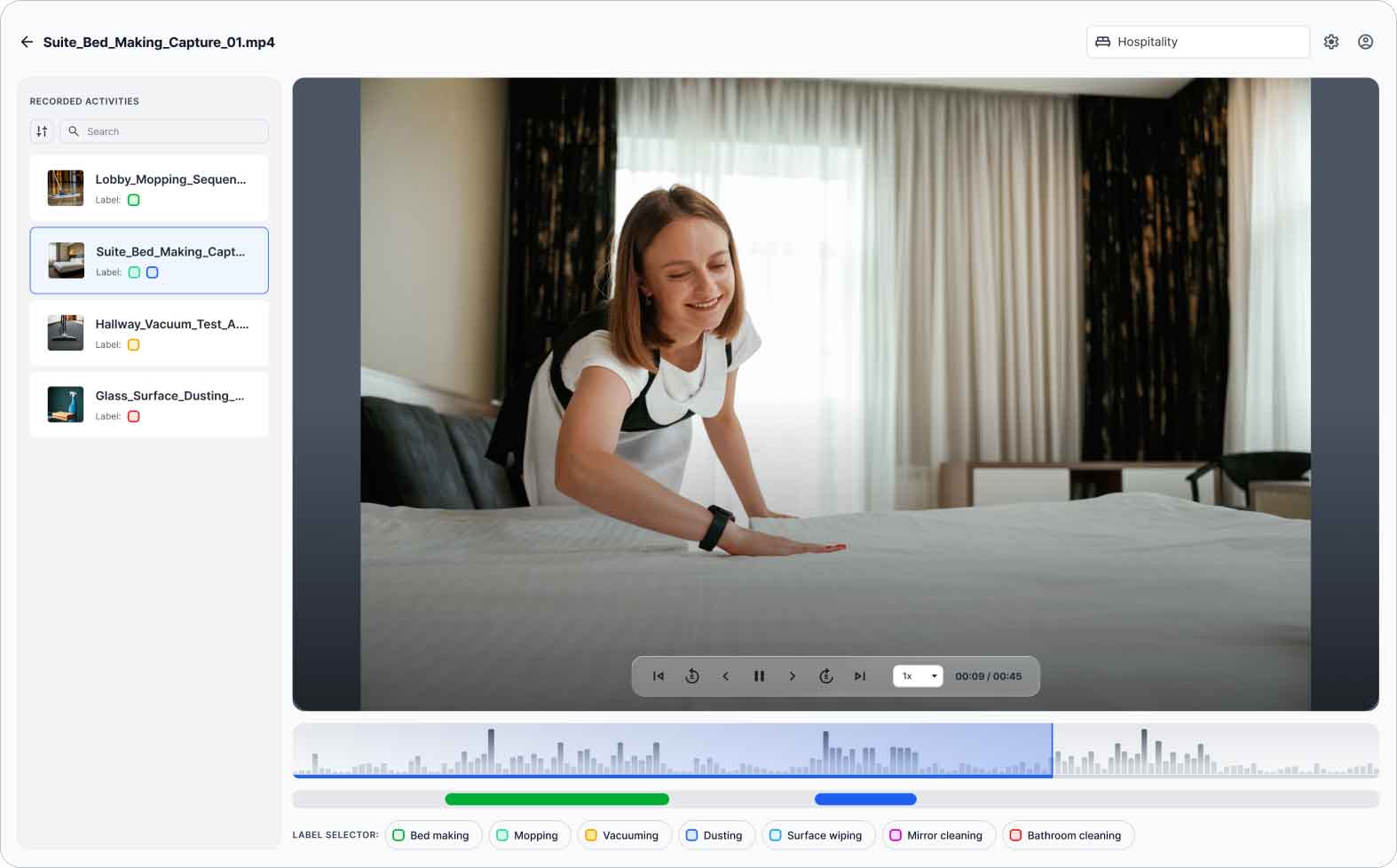Click the blue segment on label track
Screen dimensions: 1397x868
[x=865, y=800]
